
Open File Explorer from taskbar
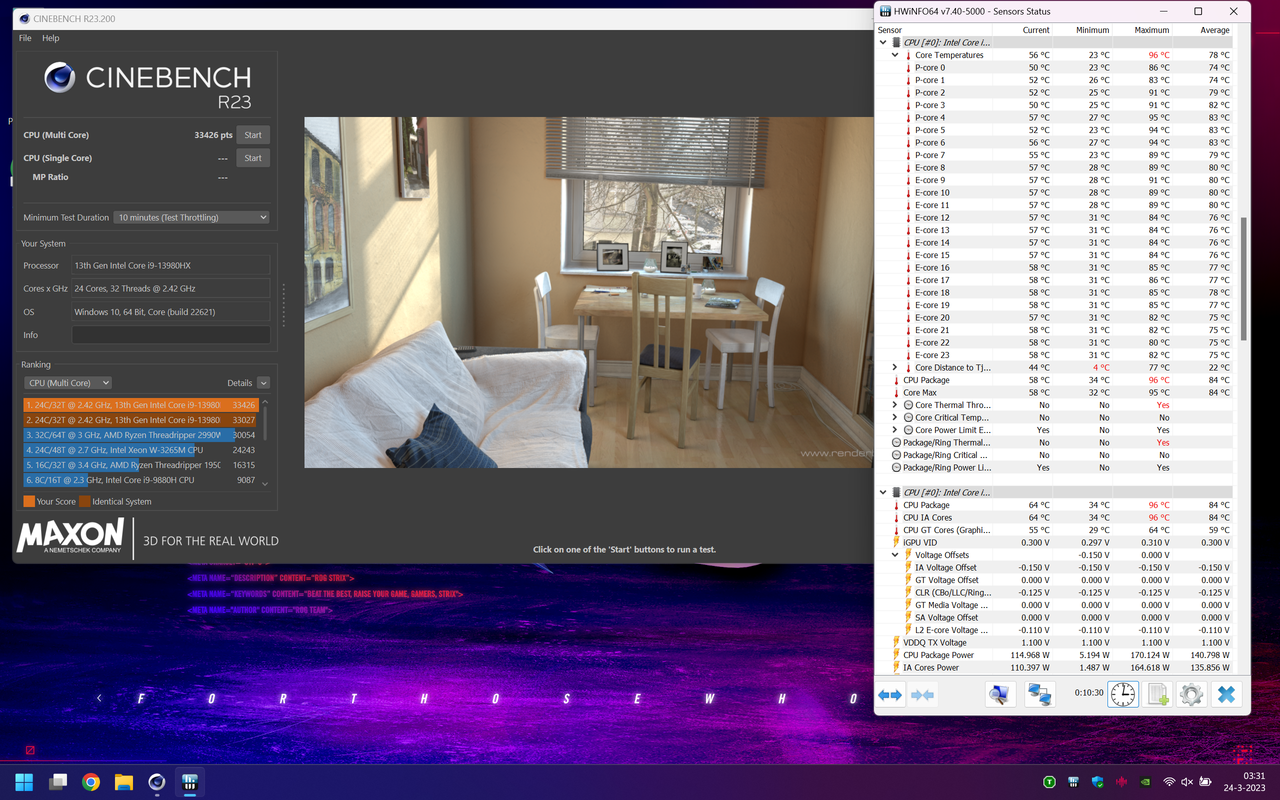(x=124, y=782)
